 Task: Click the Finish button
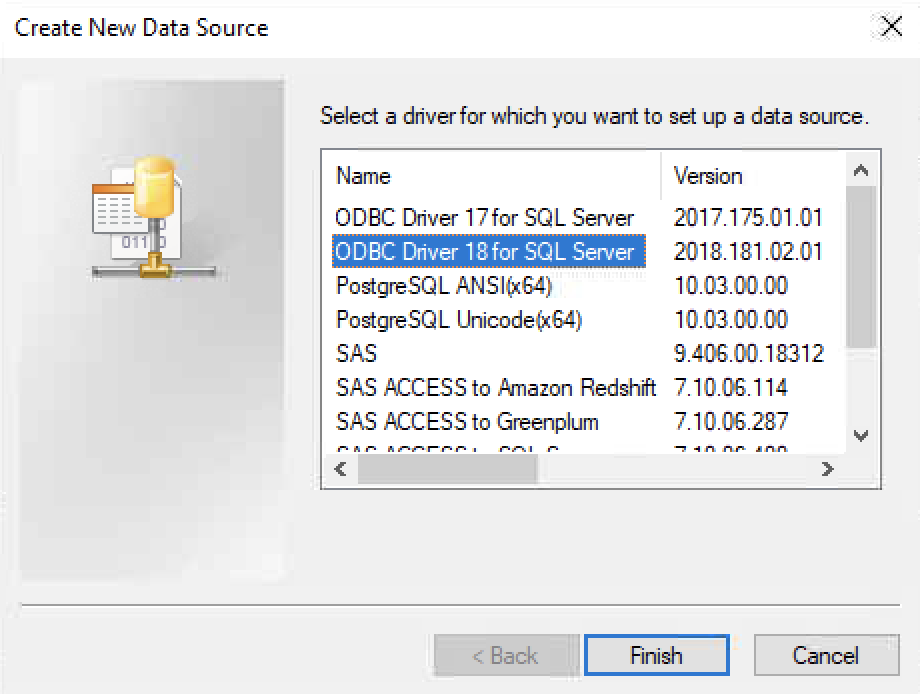(x=657, y=655)
